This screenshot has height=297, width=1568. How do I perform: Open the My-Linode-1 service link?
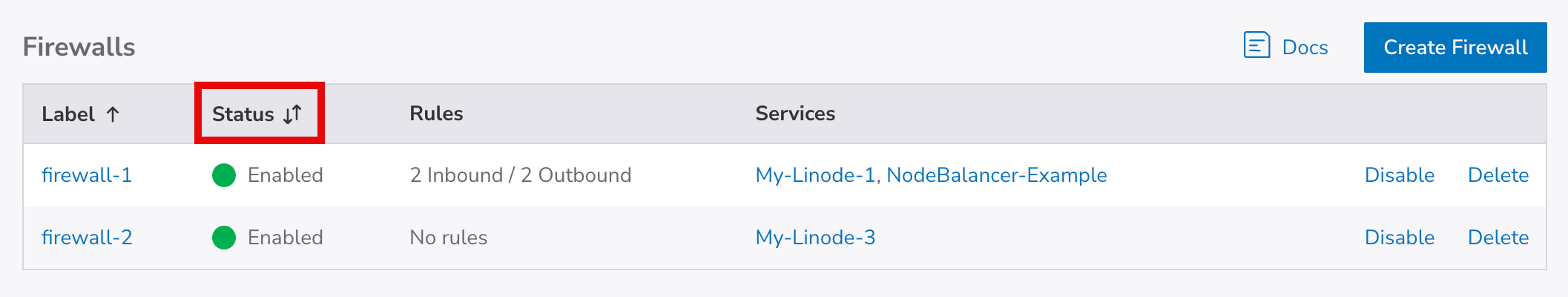point(815,175)
